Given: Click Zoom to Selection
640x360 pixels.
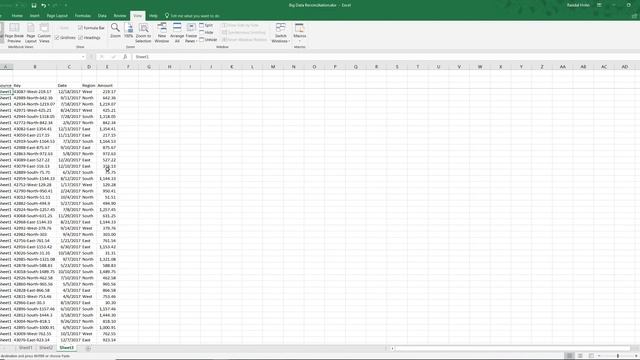Looking at the screenshot, I should (x=143, y=33).
